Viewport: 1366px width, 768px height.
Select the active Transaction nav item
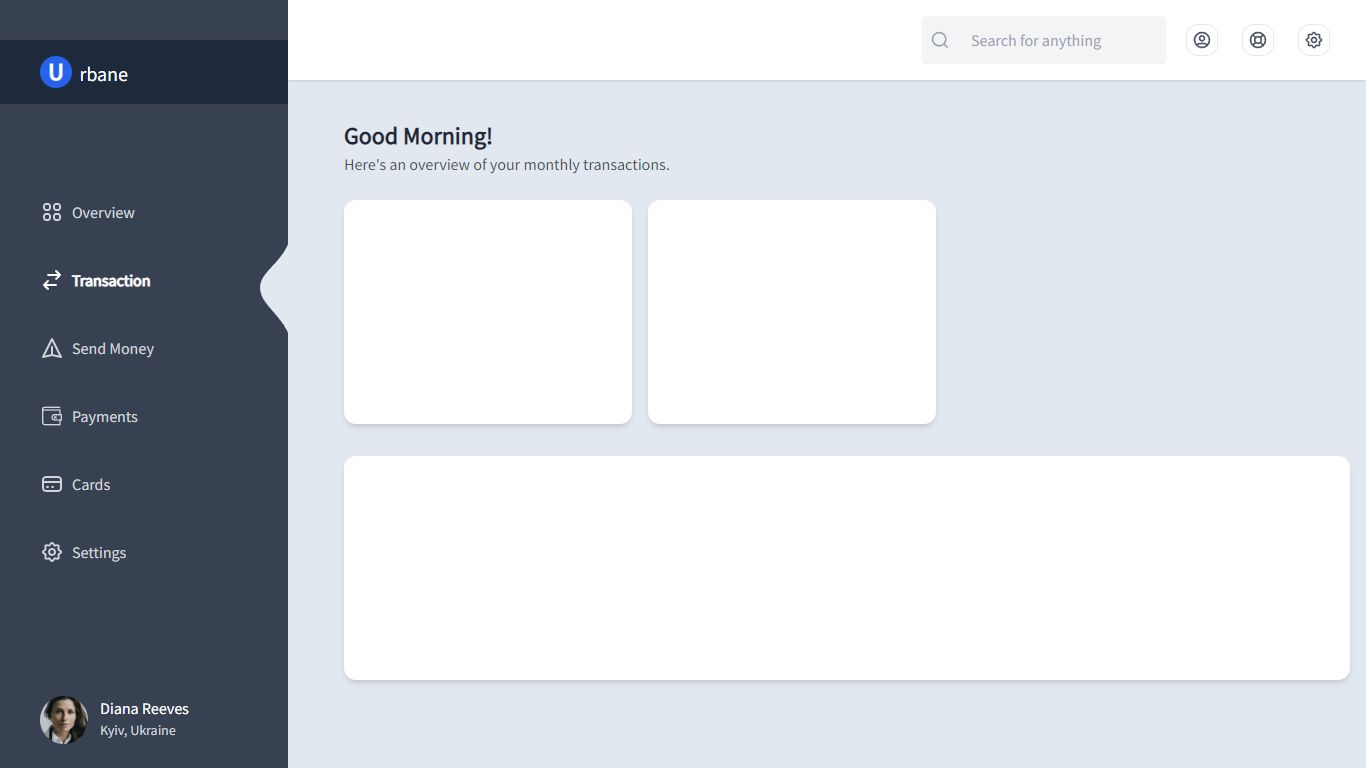tap(110, 280)
